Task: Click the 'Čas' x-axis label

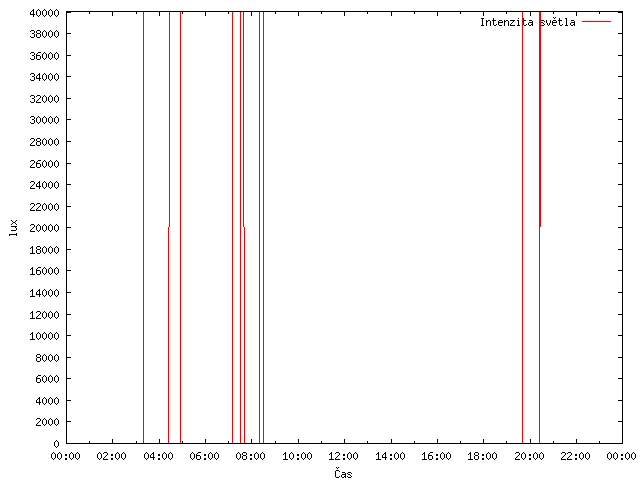Action: pyautogui.click(x=343, y=473)
